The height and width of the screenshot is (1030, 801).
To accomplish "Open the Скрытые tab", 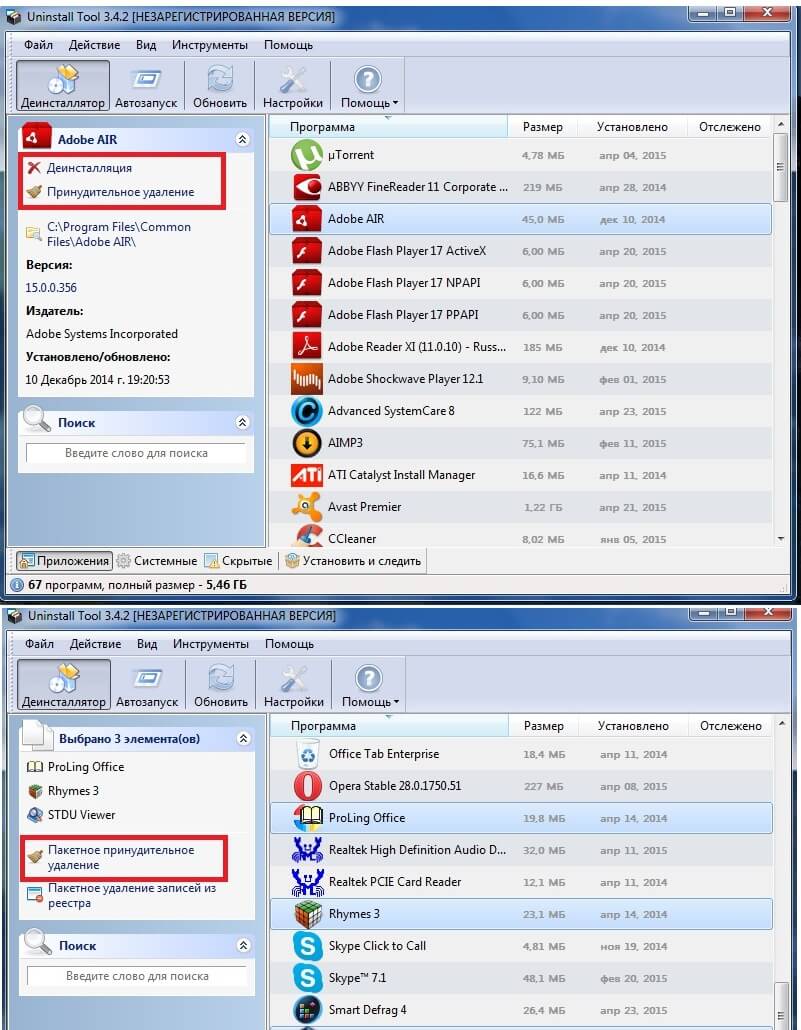I will coord(238,561).
